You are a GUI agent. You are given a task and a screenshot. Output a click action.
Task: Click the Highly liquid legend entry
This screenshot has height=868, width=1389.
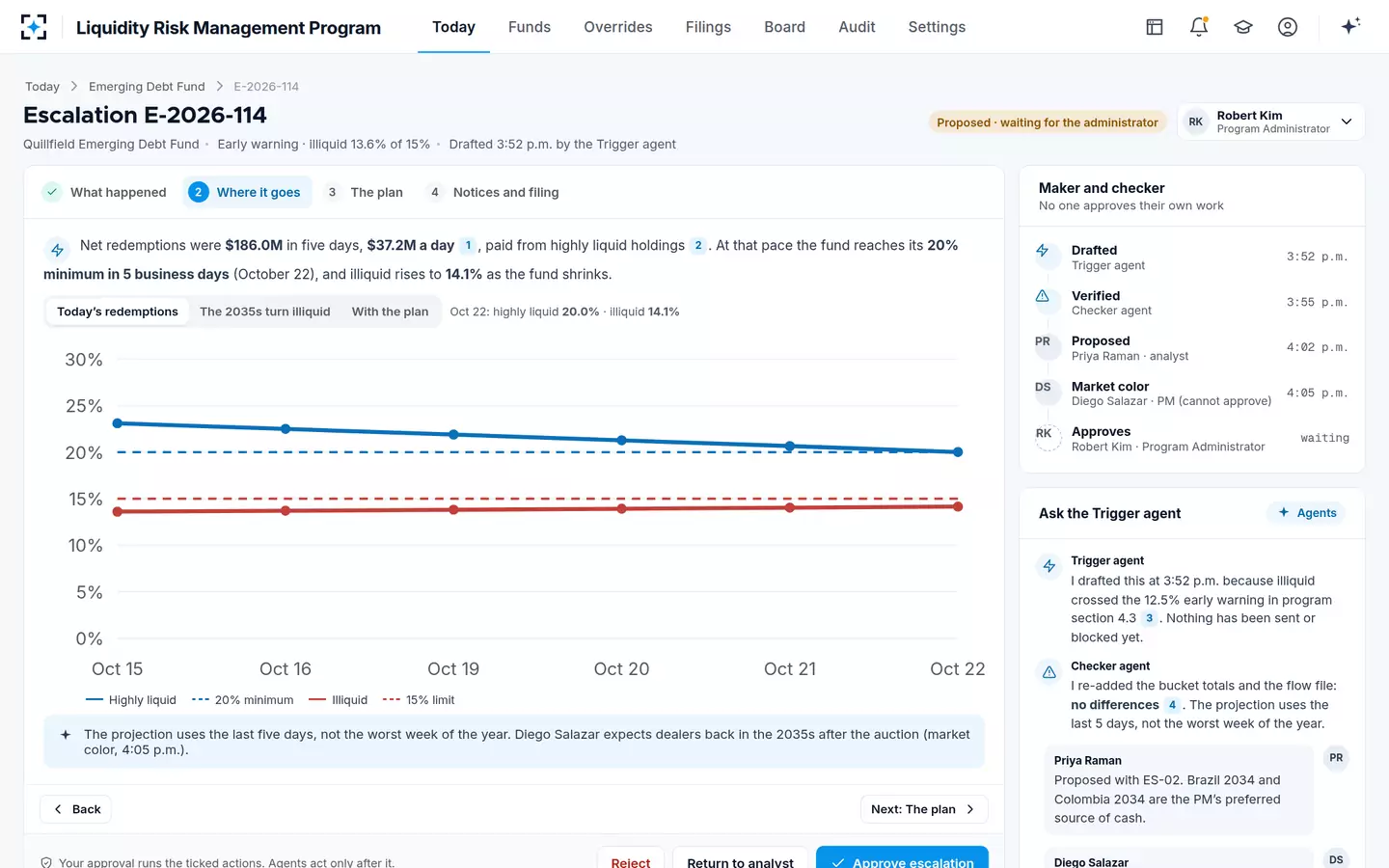pyautogui.click(x=131, y=700)
